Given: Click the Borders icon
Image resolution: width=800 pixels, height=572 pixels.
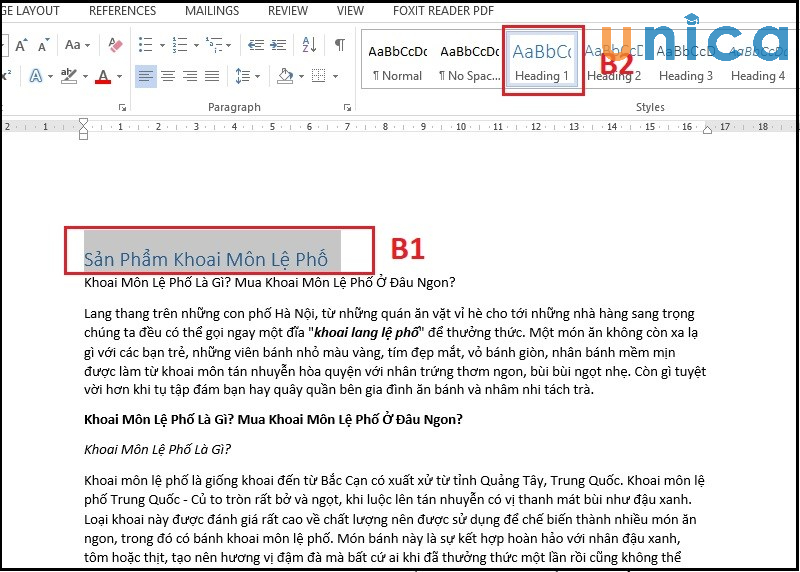Looking at the screenshot, I should click(x=318, y=77).
